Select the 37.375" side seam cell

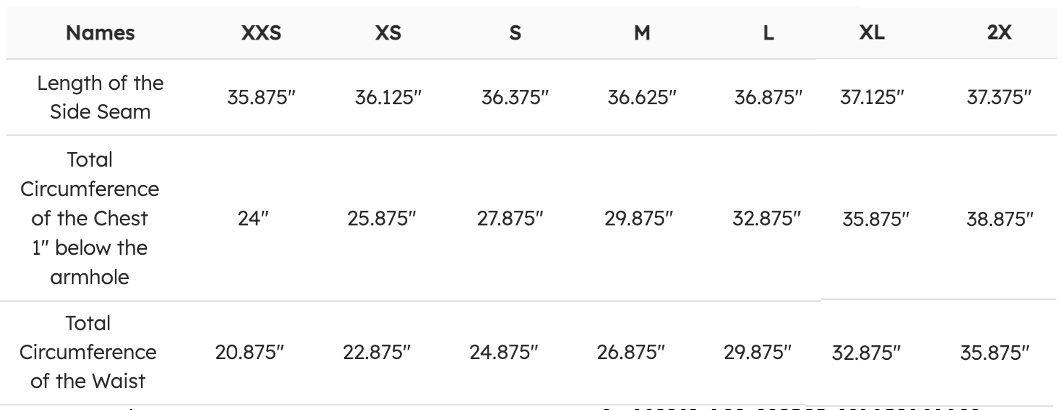coord(999,98)
